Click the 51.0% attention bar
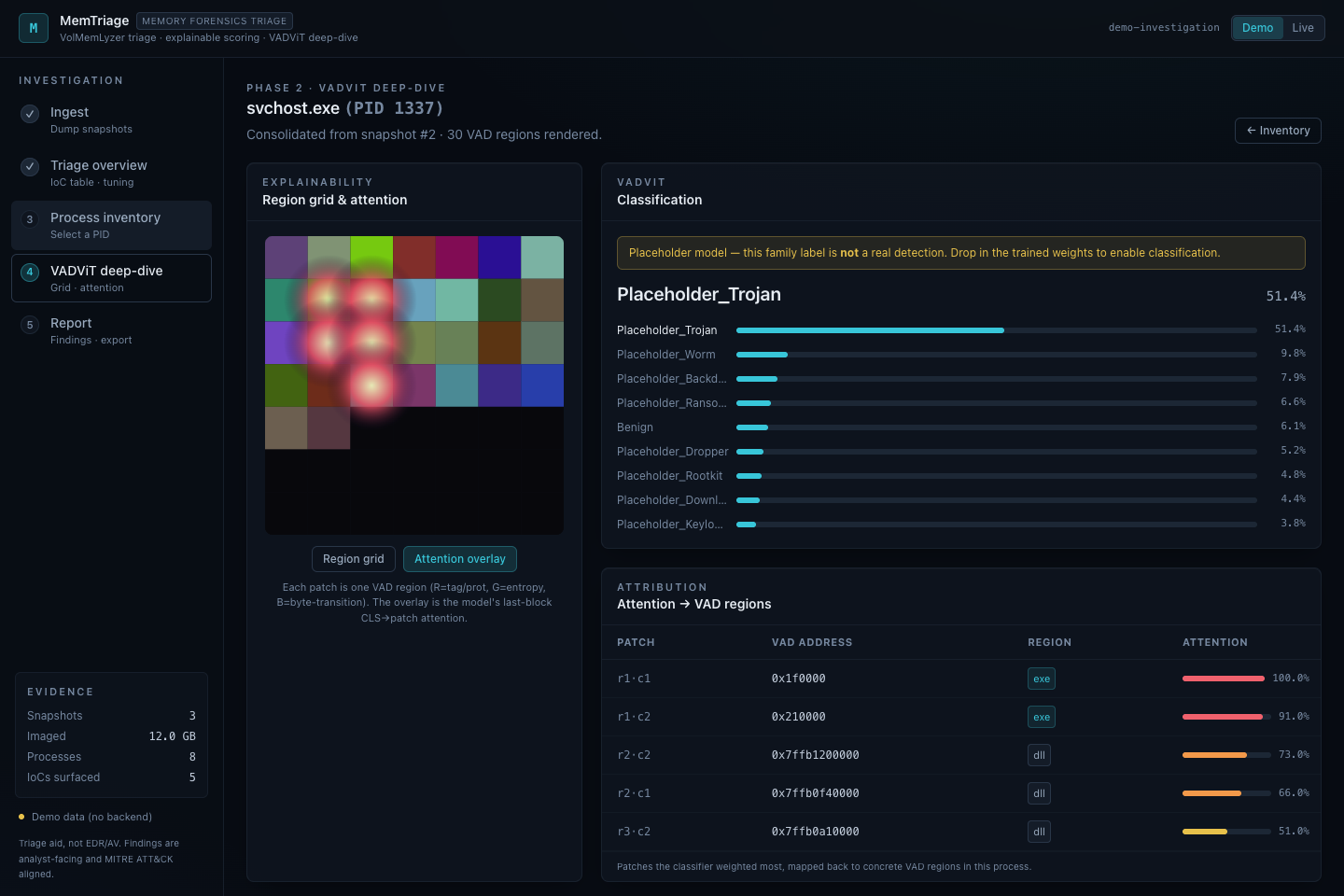 click(1226, 832)
